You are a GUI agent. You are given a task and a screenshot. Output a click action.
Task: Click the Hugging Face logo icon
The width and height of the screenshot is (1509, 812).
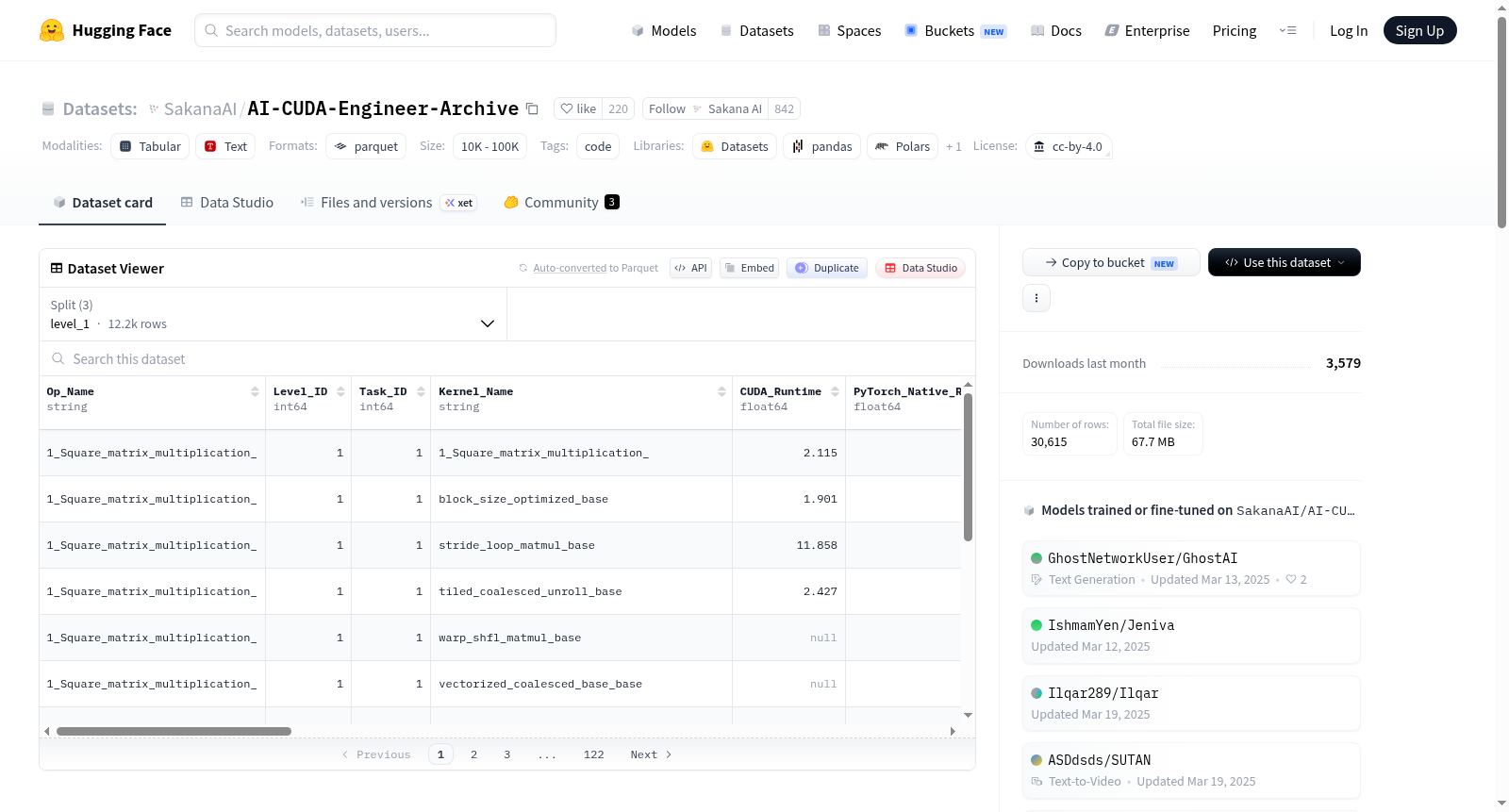pos(52,30)
